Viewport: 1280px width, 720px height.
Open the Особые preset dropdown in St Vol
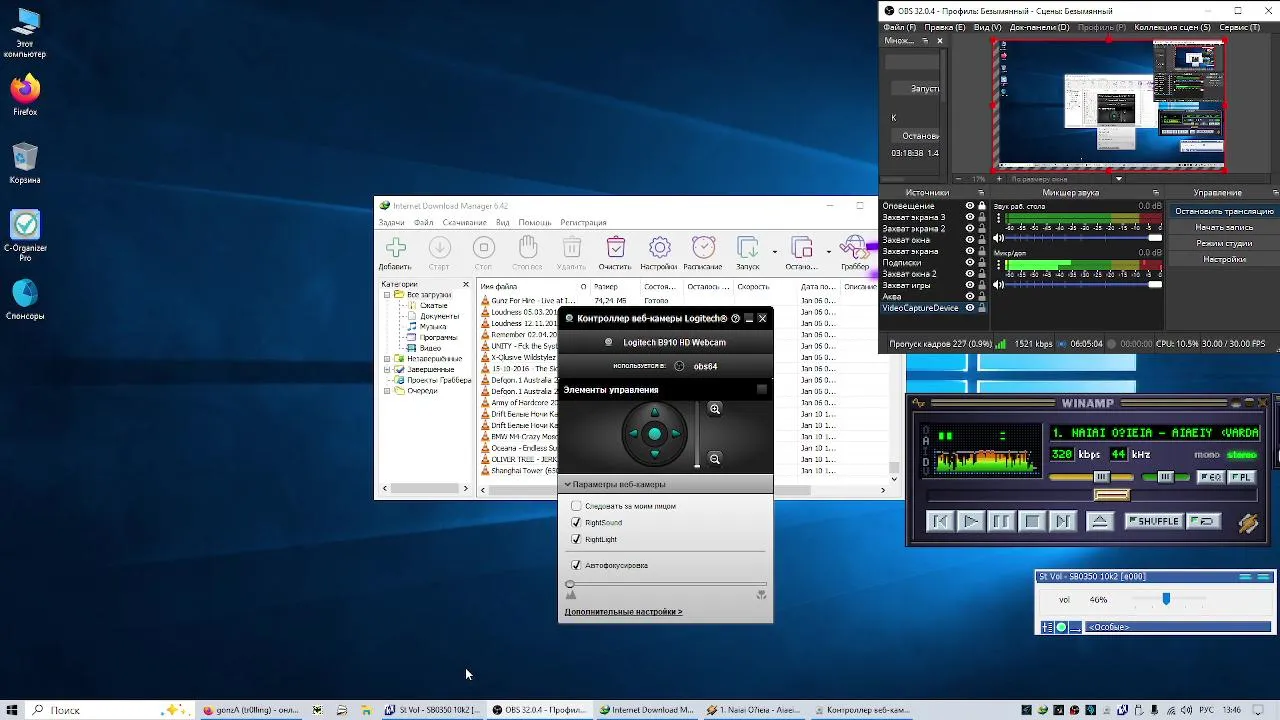point(1178,628)
